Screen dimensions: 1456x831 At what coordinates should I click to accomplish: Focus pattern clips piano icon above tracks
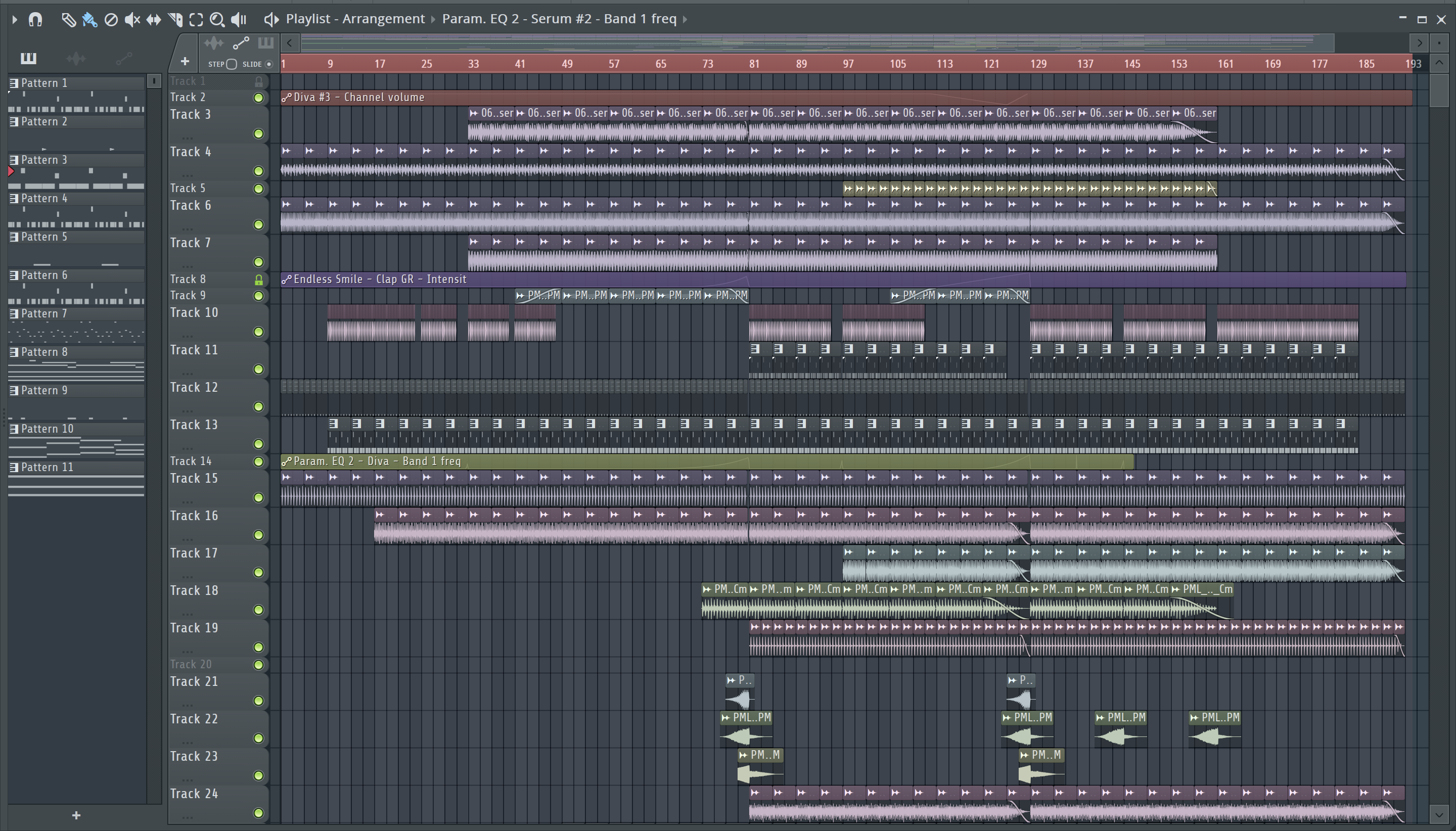[265, 43]
